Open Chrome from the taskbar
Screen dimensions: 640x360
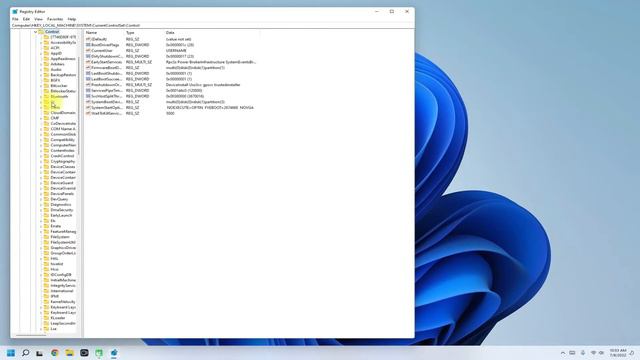(55, 353)
